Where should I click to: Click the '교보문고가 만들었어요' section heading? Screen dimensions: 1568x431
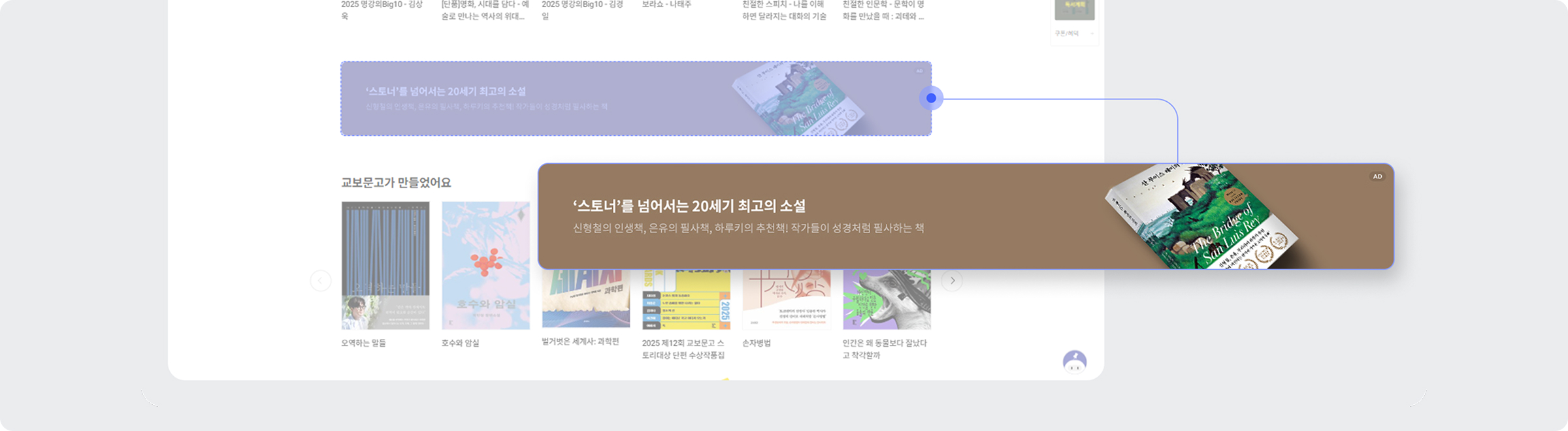(x=396, y=183)
